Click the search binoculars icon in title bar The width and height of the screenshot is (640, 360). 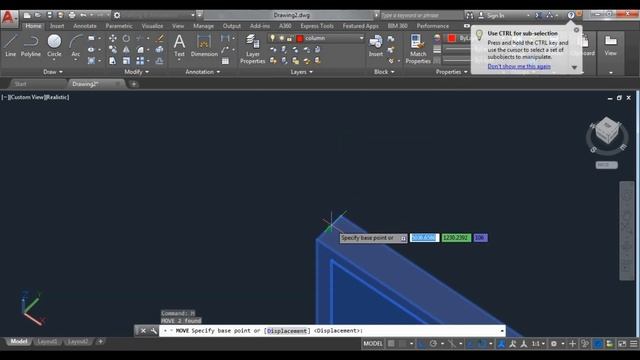click(x=470, y=15)
